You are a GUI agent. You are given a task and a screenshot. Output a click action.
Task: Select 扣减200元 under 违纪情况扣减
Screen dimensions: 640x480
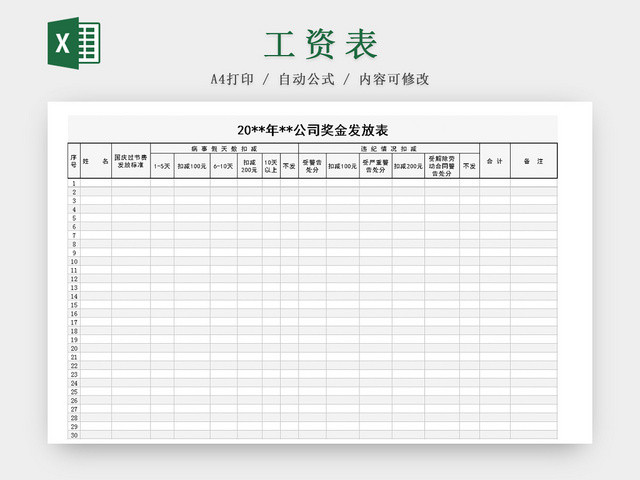pyautogui.click(x=408, y=166)
